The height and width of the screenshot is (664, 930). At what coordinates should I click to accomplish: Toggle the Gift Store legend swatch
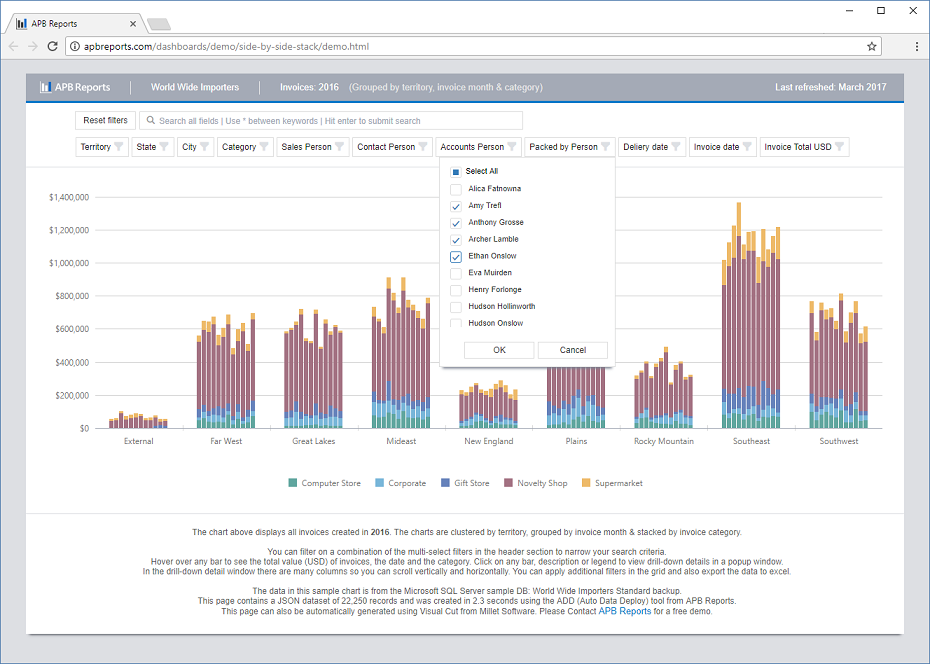tap(445, 483)
